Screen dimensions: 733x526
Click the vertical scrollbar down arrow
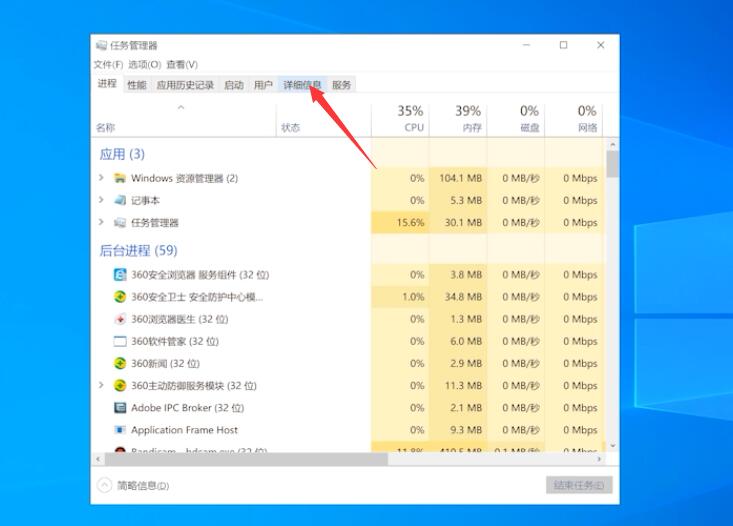coord(612,446)
